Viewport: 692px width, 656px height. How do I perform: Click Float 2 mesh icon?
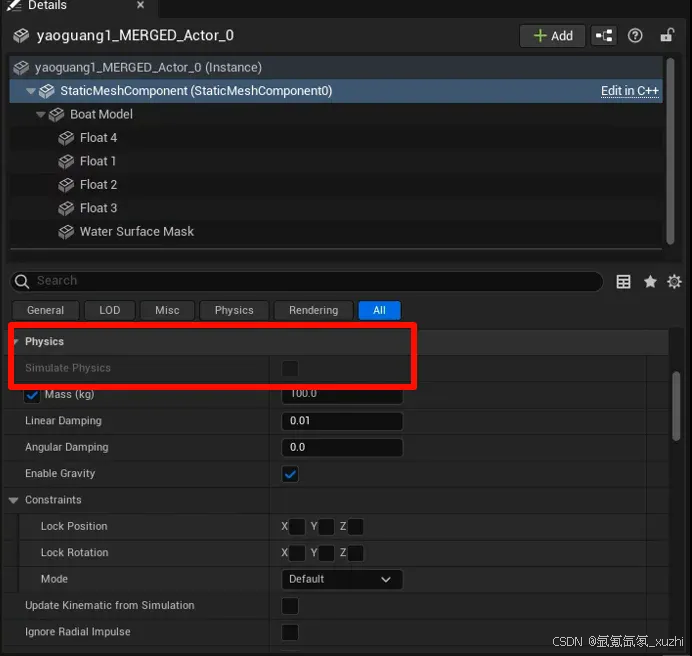click(x=66, y=185)
